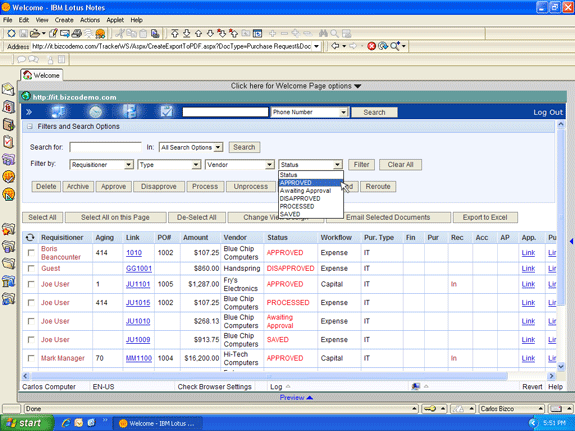
Task: Choose APPROVED in Status dropdown list
Action: click(x=311, y=183)
